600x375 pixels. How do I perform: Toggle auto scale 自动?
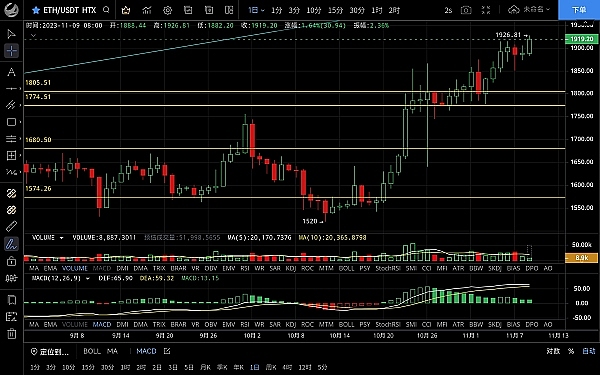589,351
